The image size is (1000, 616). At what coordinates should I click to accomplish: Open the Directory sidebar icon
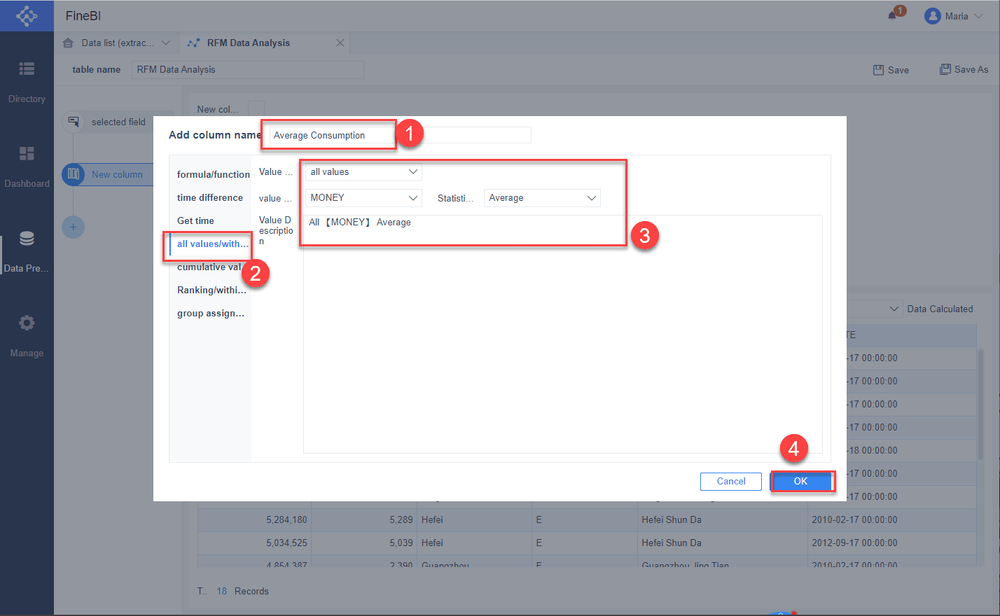pyautogui.click(x=26, y=69)
